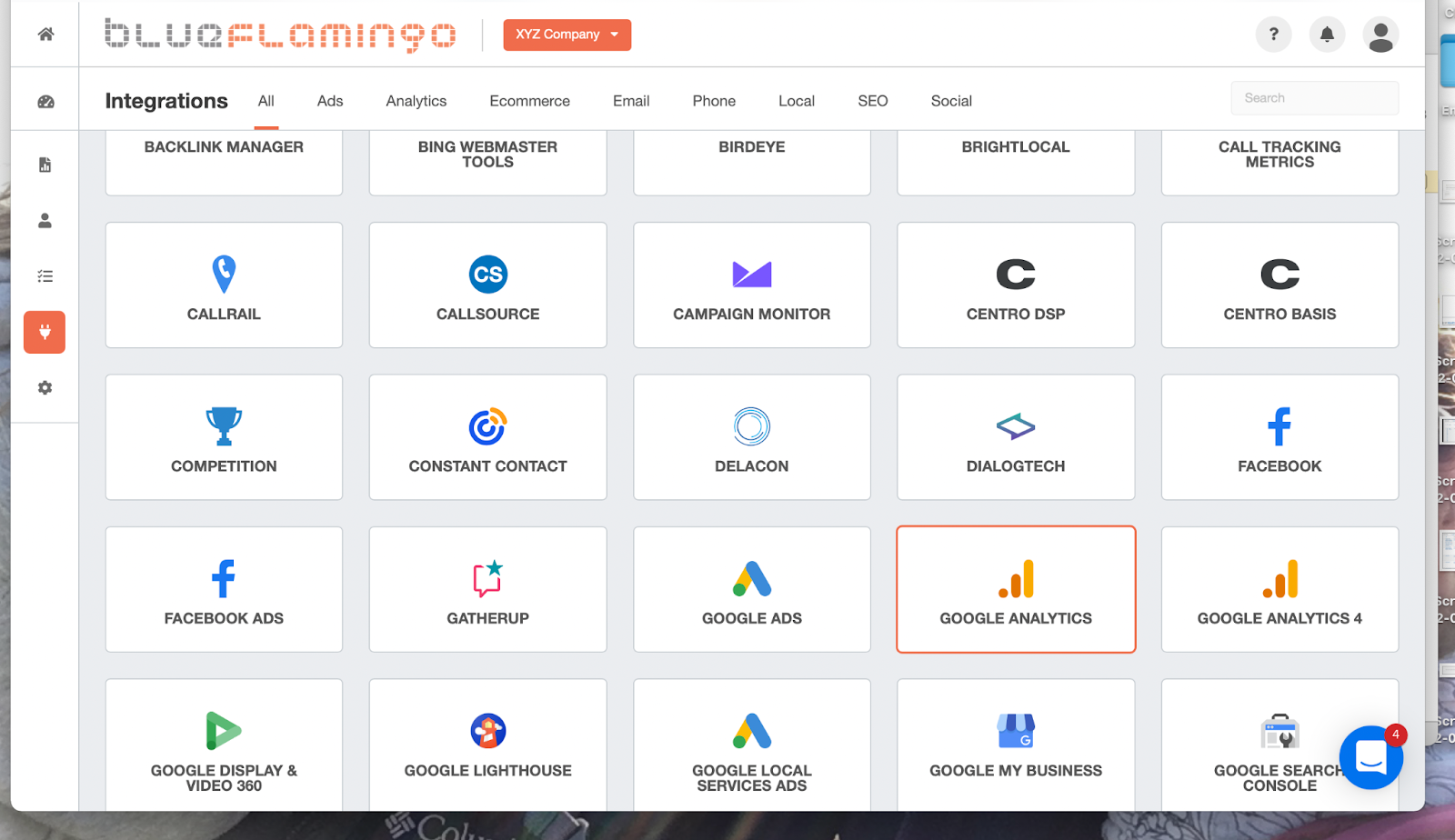
Task: Click the Centro DSP logo icon
Action: tap(1016, 274)
